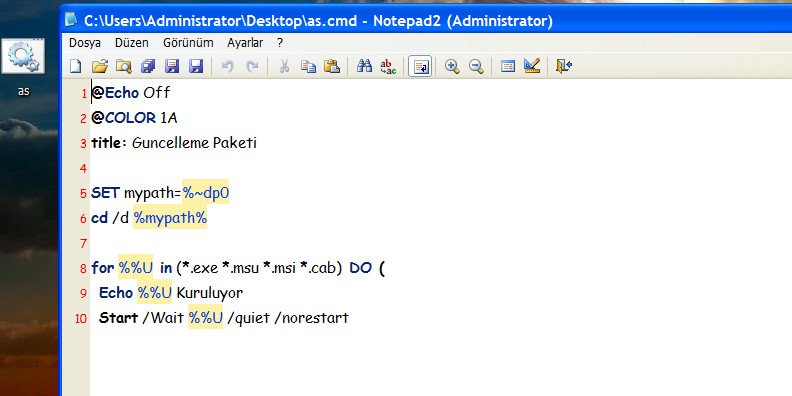The image size is (792, 396).
Task: Browse files using the folder-magnifier icon
Action: (x=124, y=66)
